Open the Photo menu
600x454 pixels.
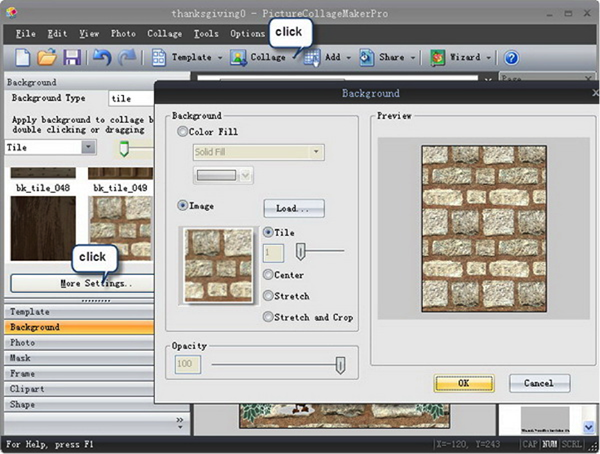pyautogui.click(x=123, y=33)
